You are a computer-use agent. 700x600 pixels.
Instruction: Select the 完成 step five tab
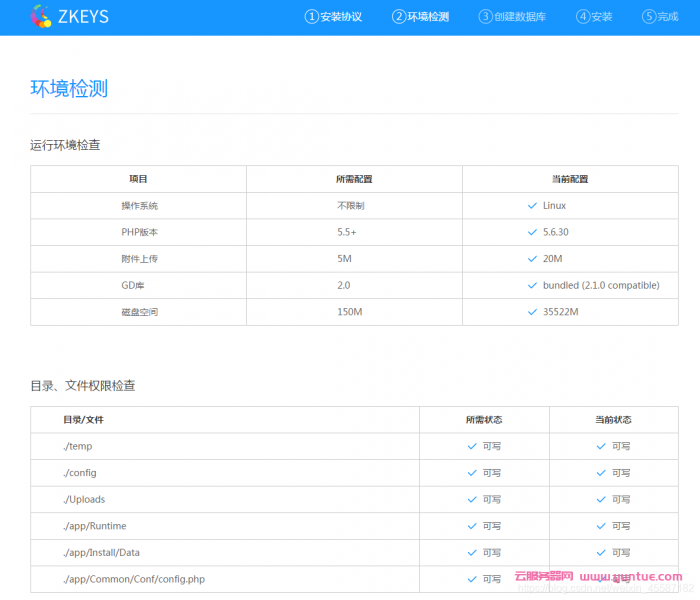(x=661, y=17)
